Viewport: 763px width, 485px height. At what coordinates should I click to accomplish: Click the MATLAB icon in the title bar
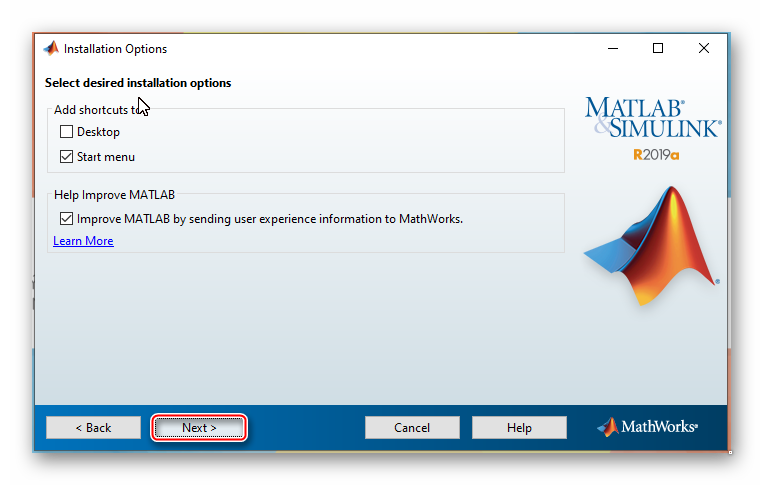pos(51,49)
